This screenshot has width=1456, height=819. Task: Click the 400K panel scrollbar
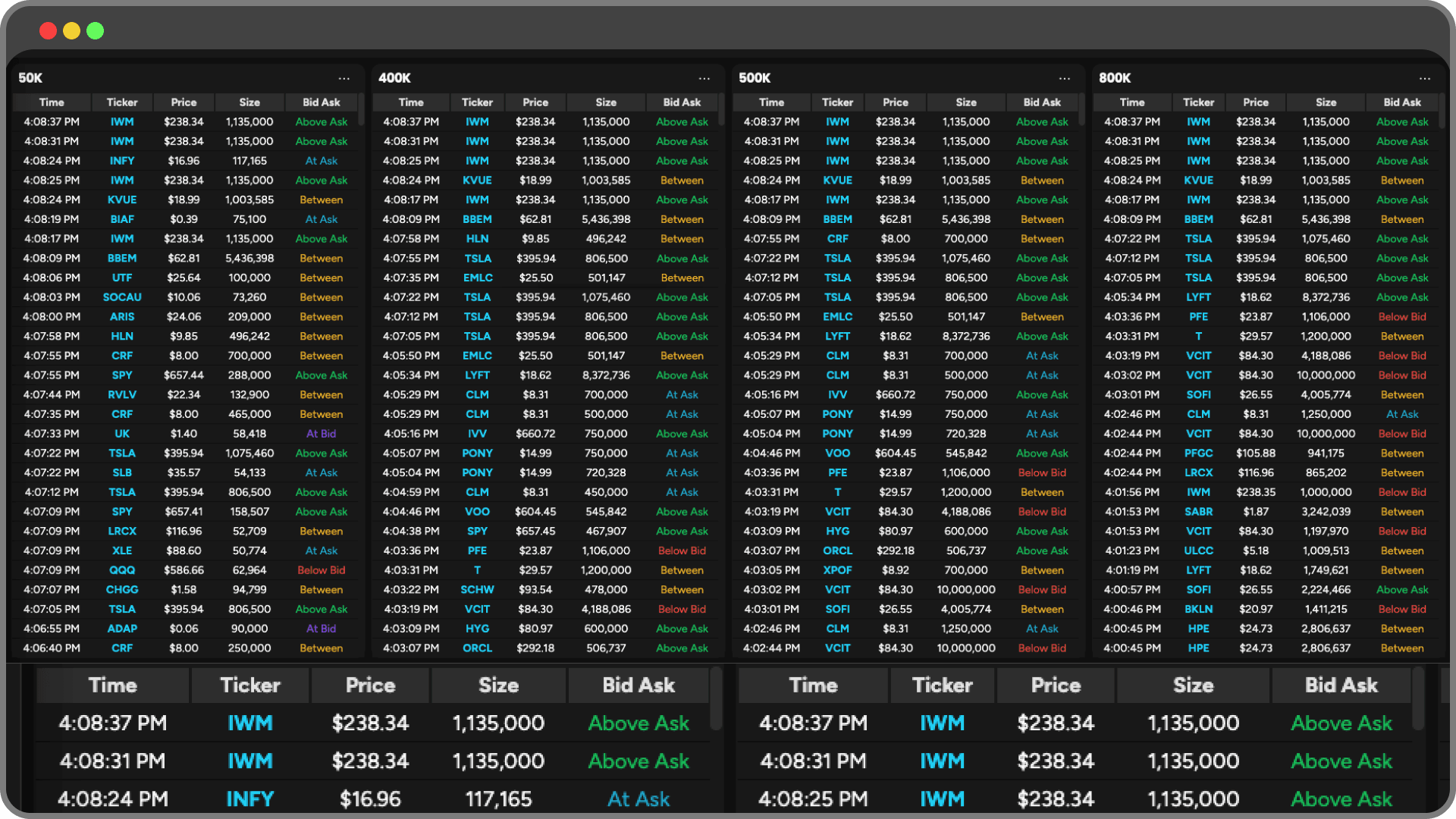click(721, 110)
